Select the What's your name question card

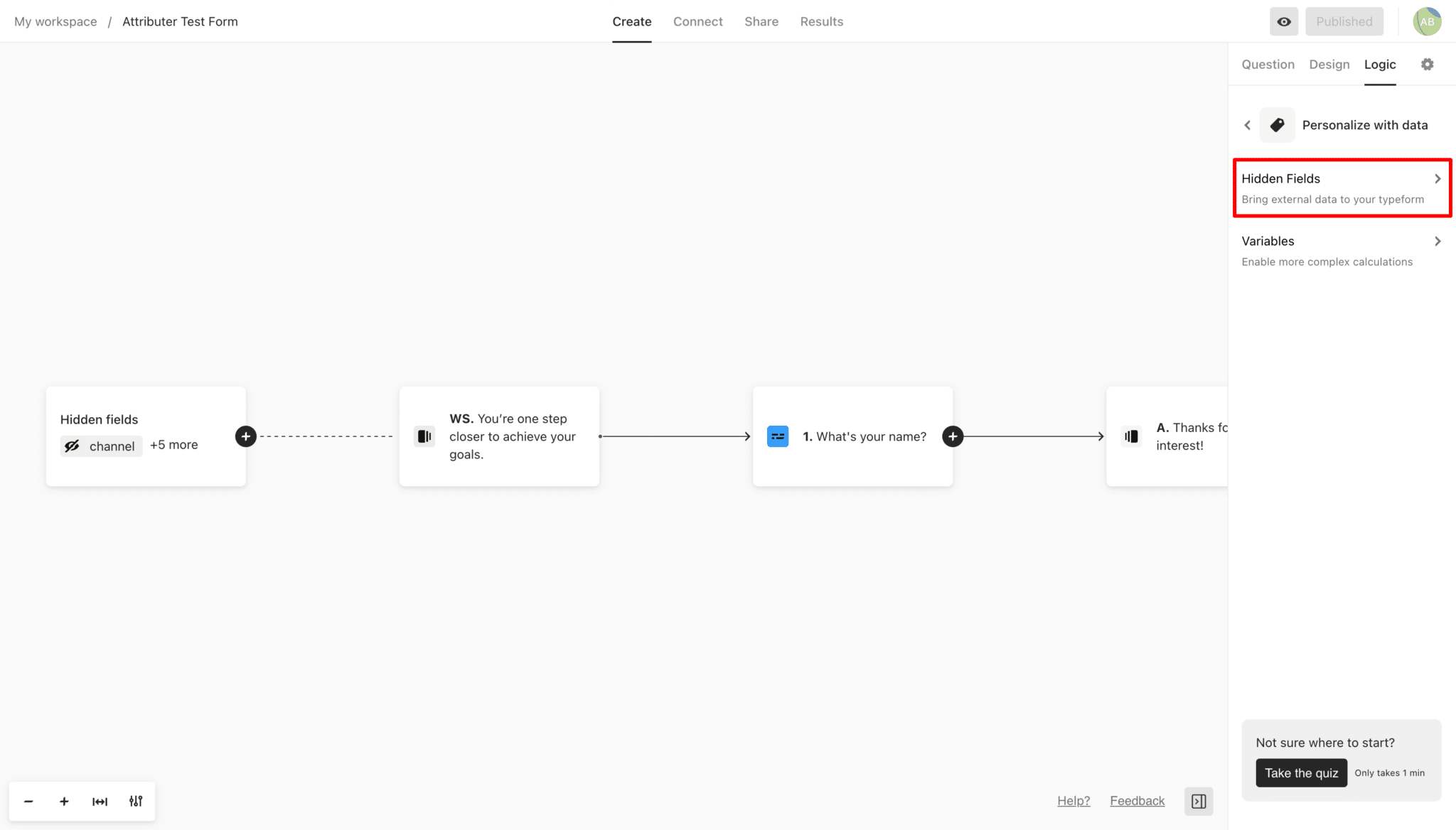[852, 436]
